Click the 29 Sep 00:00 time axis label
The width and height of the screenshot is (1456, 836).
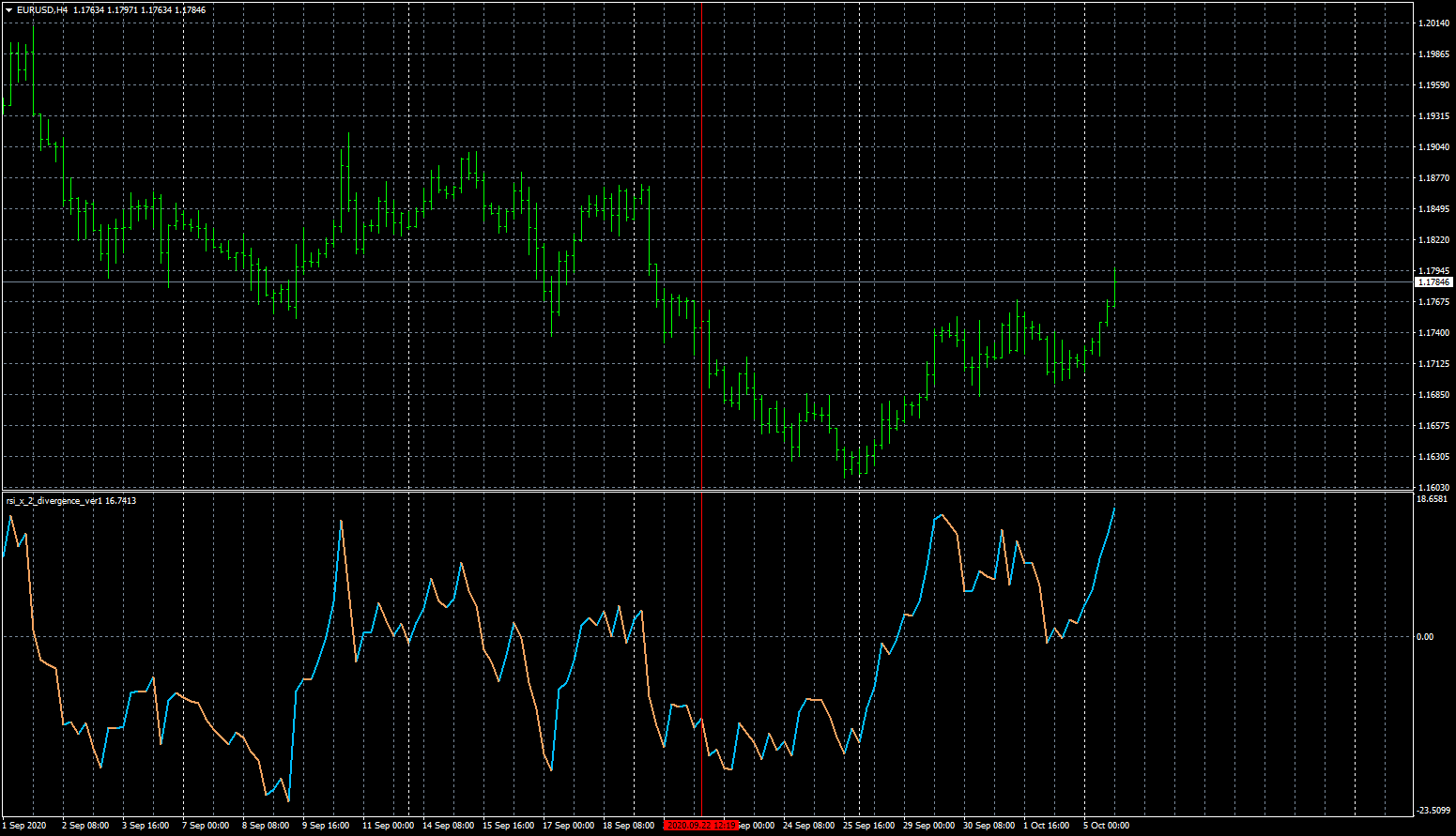click(928, 826)
